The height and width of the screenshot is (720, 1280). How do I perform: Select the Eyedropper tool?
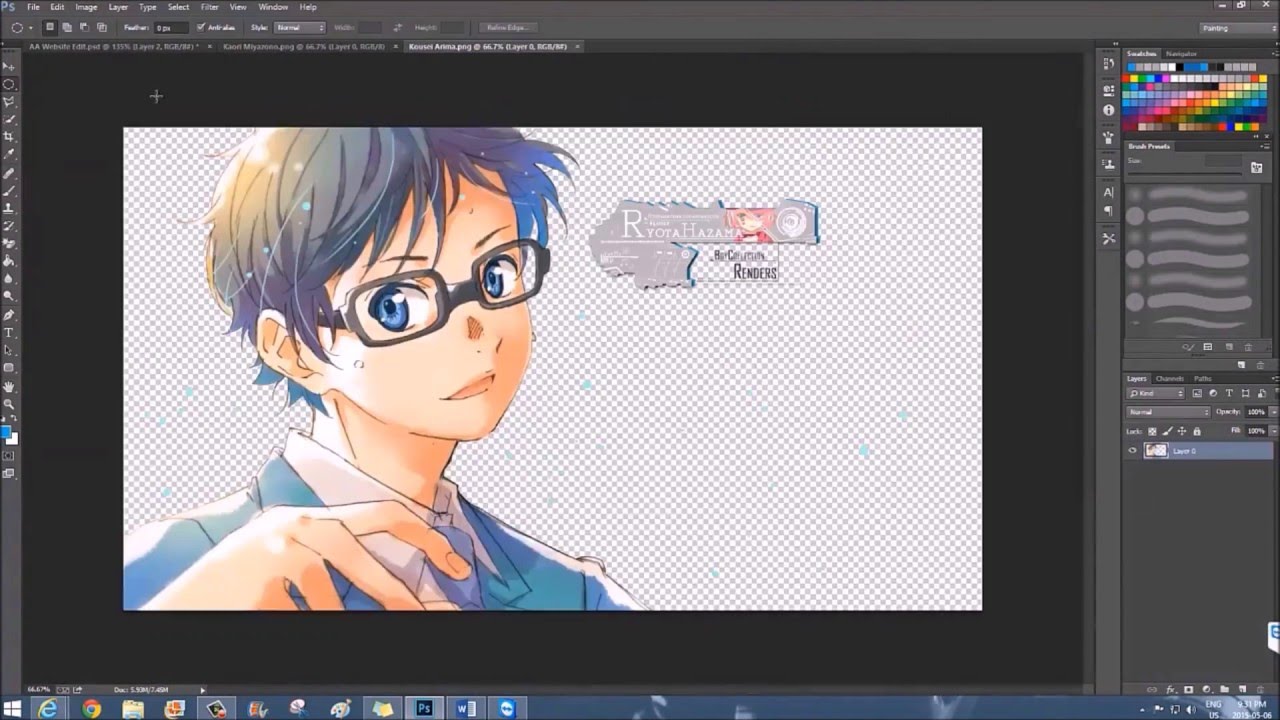click(9, 155)
